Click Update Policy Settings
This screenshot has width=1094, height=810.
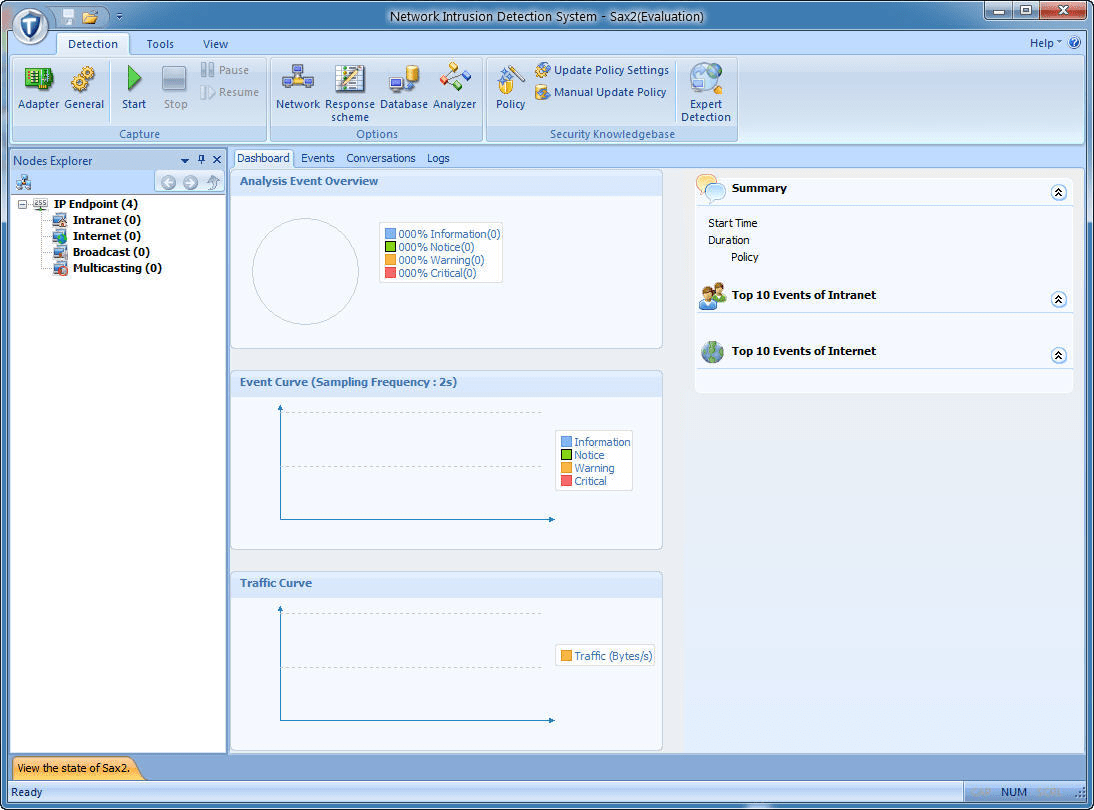(x=601, y=70)
